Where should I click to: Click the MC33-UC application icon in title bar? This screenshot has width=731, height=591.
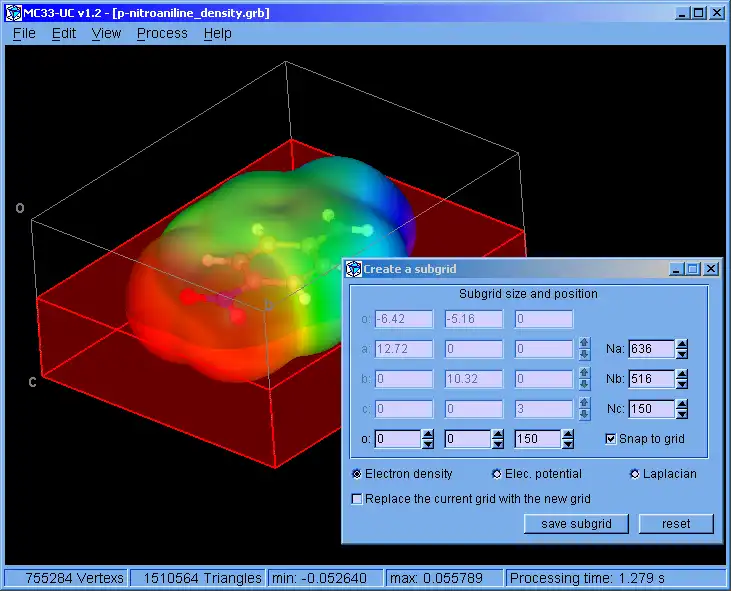point(12,13)
